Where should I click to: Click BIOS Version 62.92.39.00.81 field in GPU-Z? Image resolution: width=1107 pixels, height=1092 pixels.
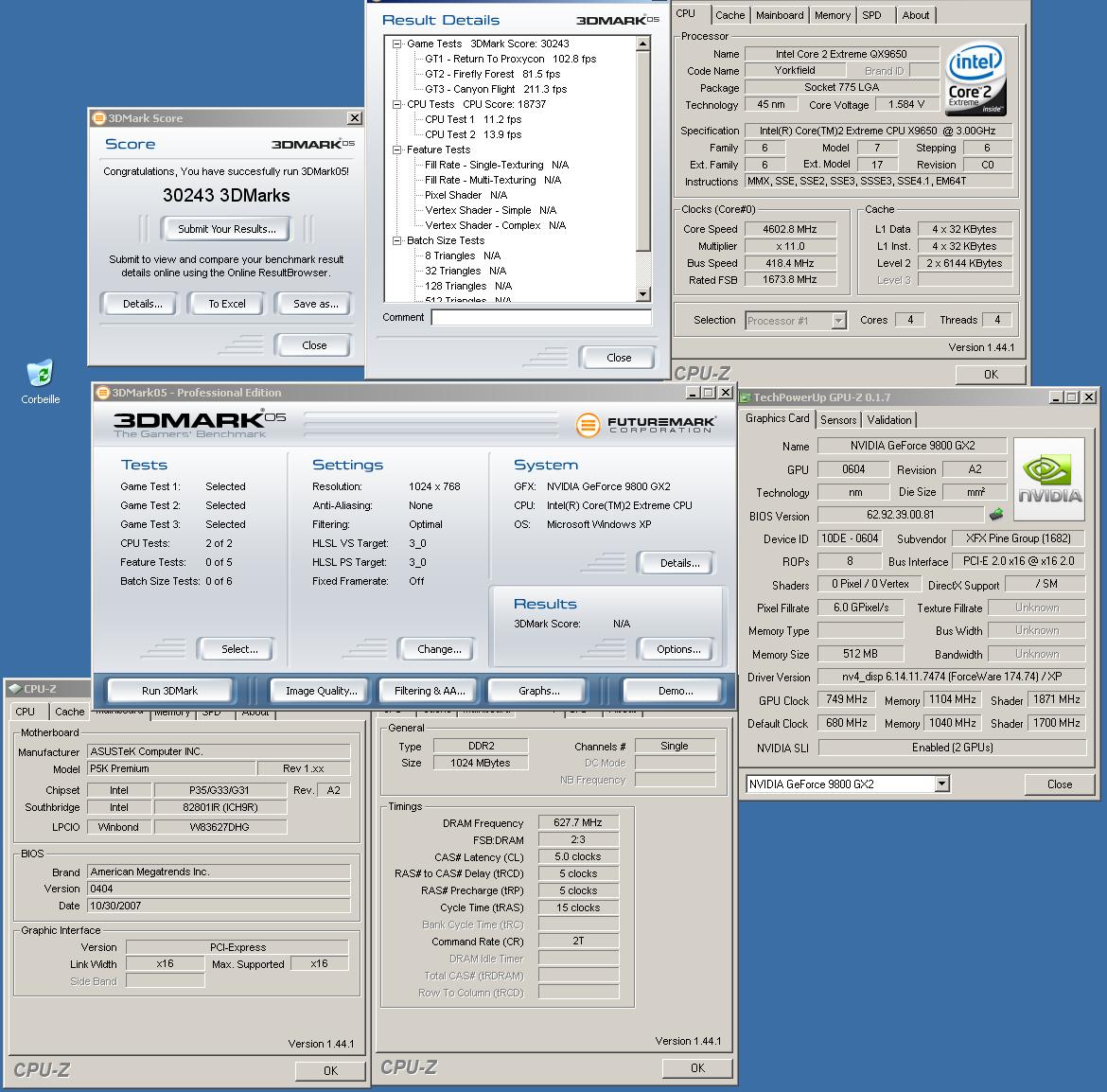[x=900, y=515]
